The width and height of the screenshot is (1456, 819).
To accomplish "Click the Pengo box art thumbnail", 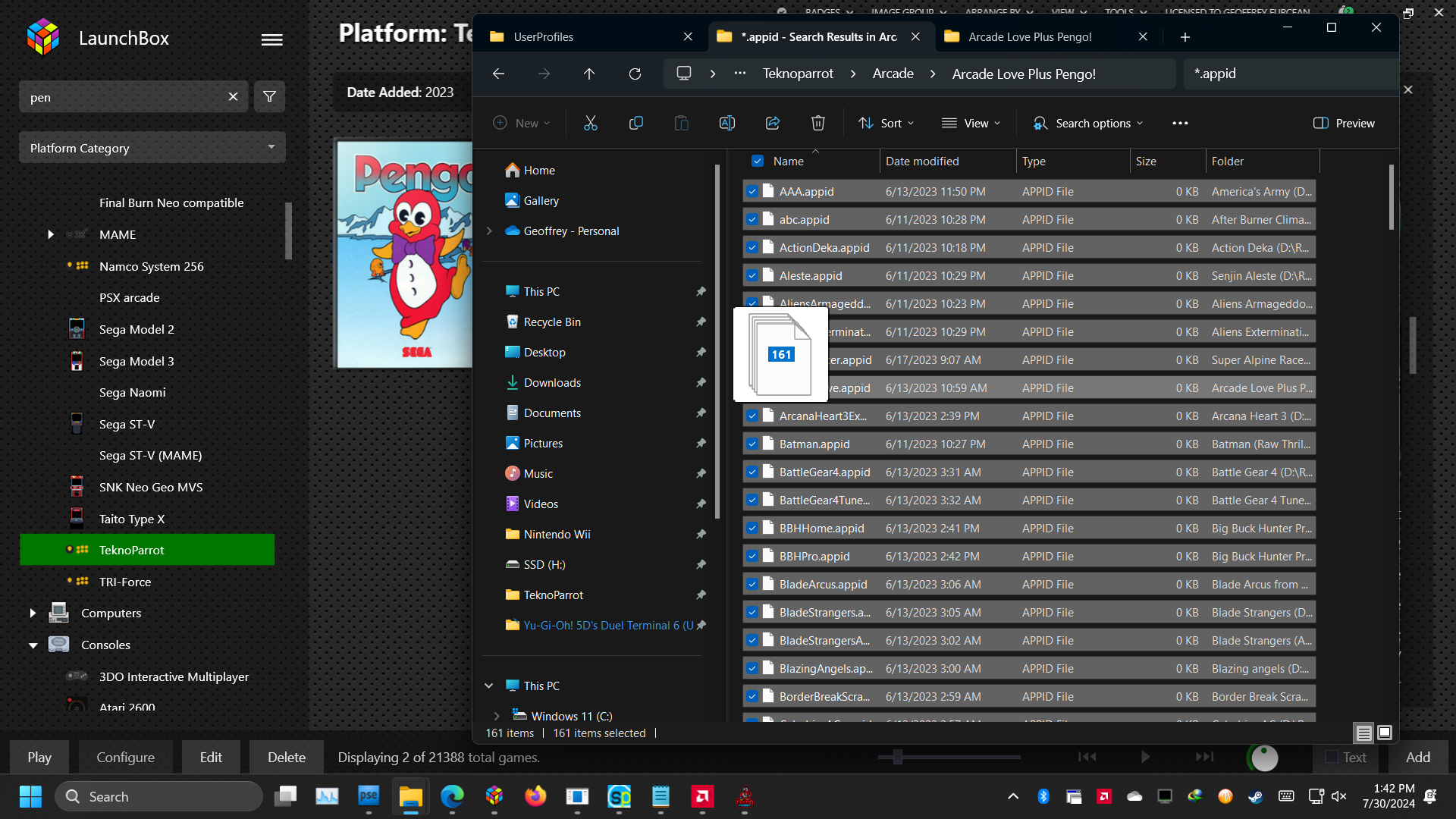I will tap(405, 254).
